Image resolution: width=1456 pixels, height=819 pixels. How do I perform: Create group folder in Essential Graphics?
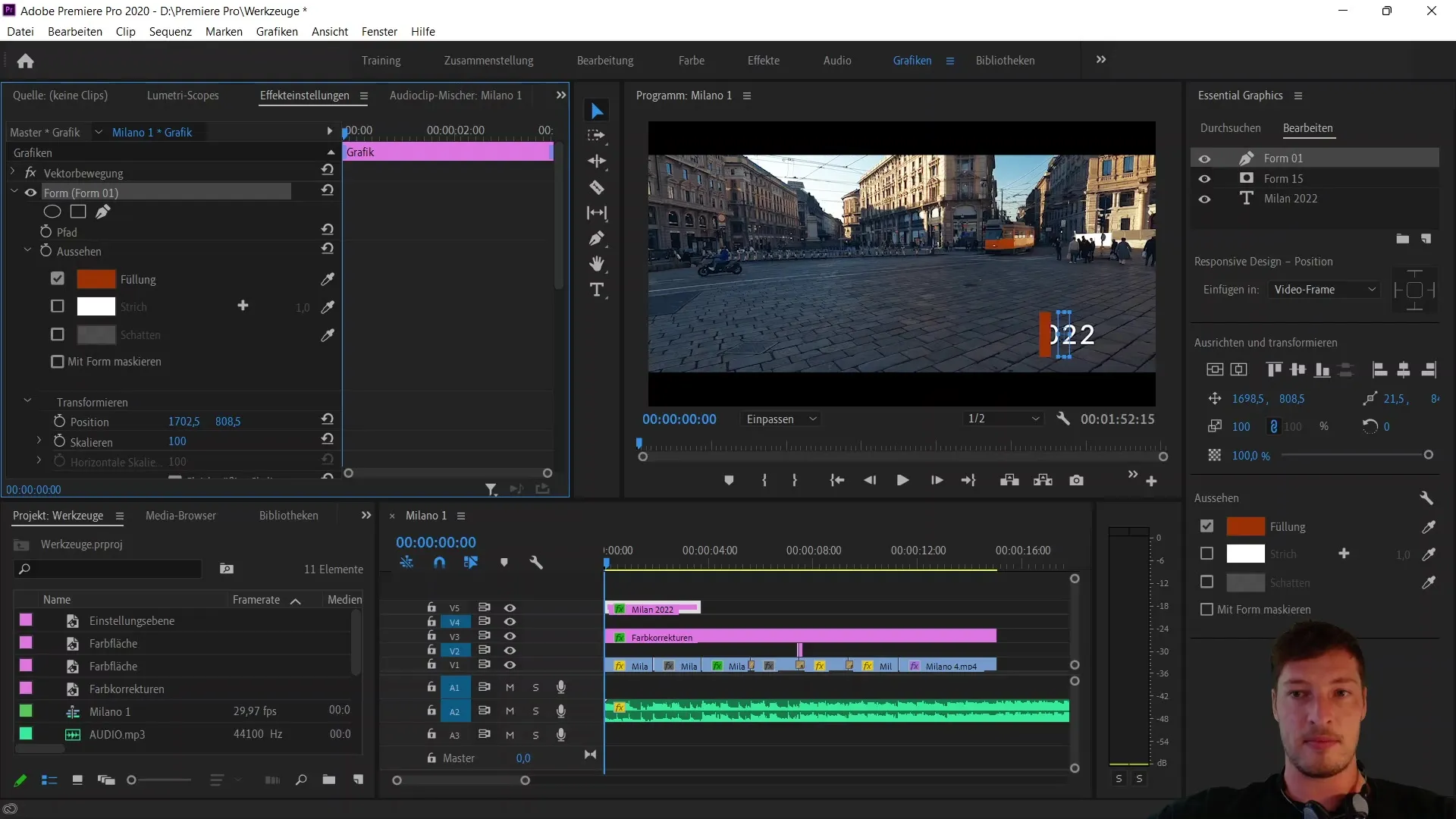pyautogui.click(x=1403, y=239)
